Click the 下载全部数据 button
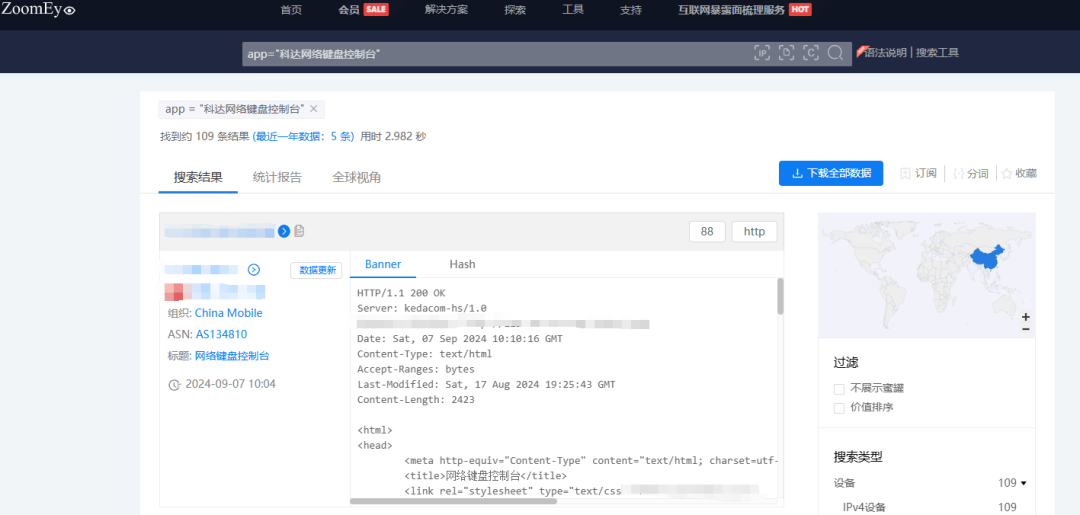The width and height of the screenshot is (1080, 515). 831,173
